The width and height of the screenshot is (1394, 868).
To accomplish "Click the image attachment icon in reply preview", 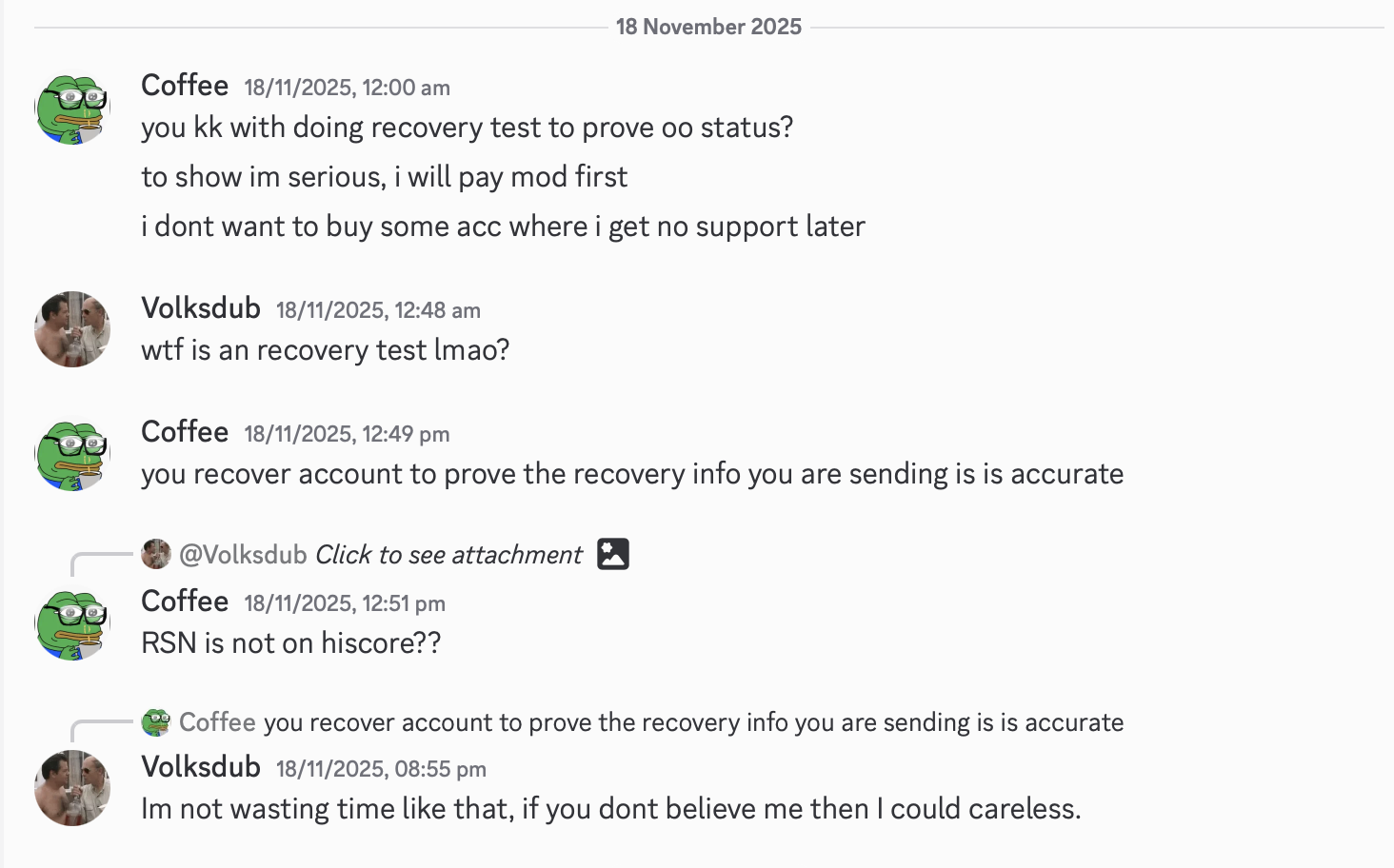I will [x=613, y=554].
